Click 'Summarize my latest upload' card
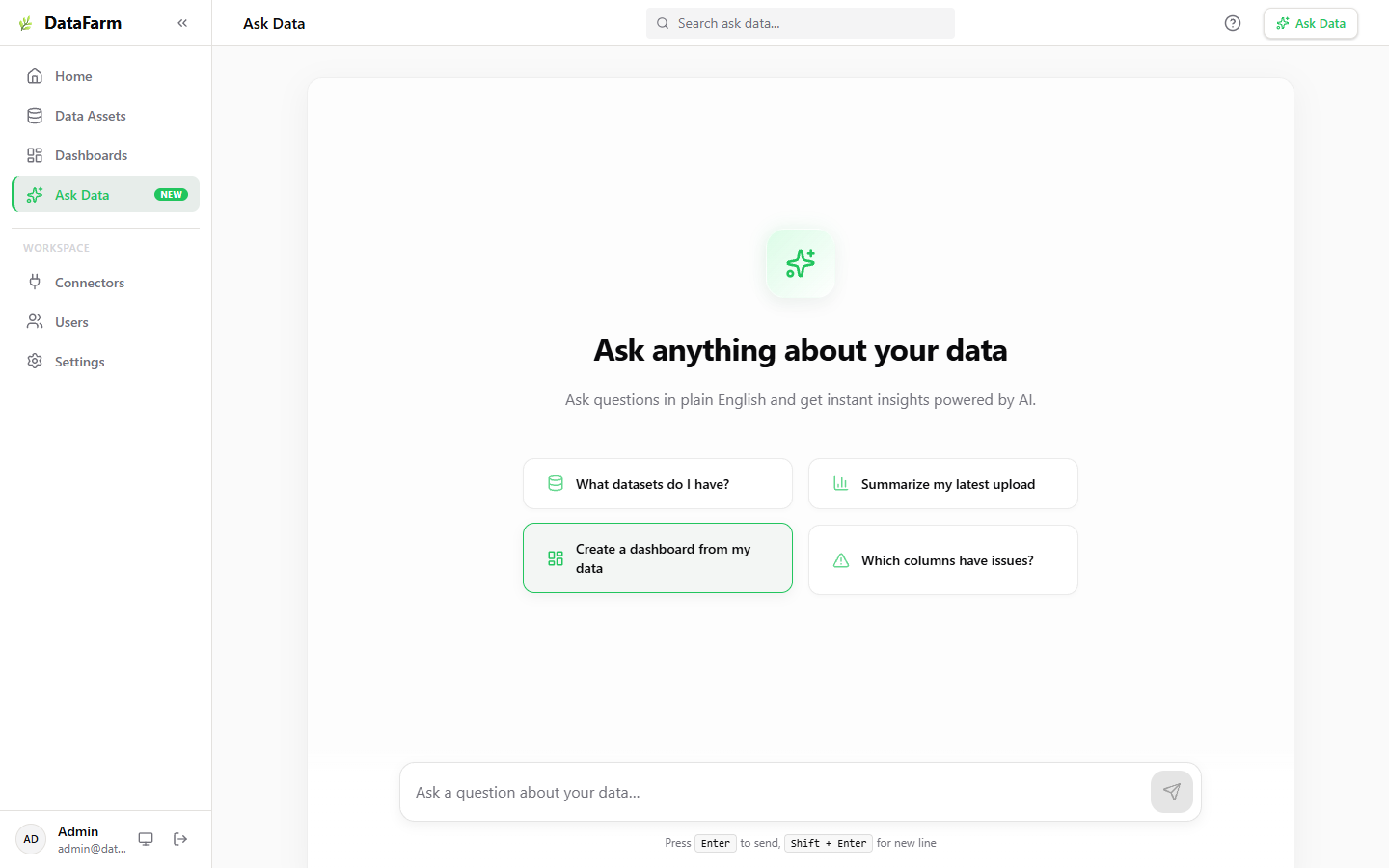 click(x=942, y=483)
